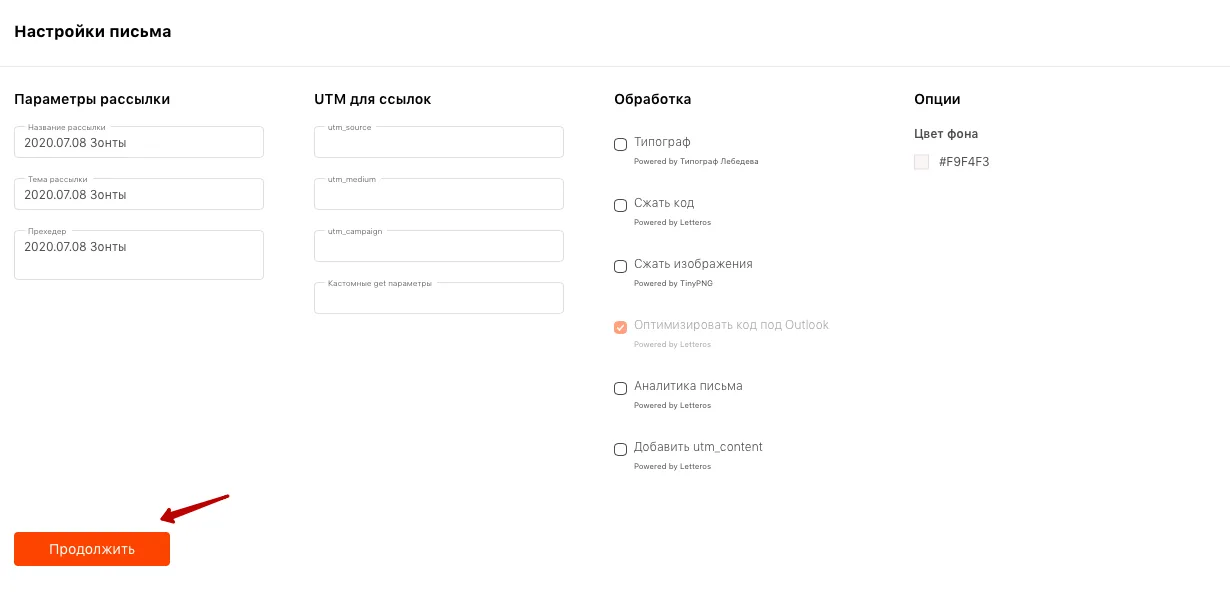
Task: Select the Кастомные get параметры field
Action: 439,298
